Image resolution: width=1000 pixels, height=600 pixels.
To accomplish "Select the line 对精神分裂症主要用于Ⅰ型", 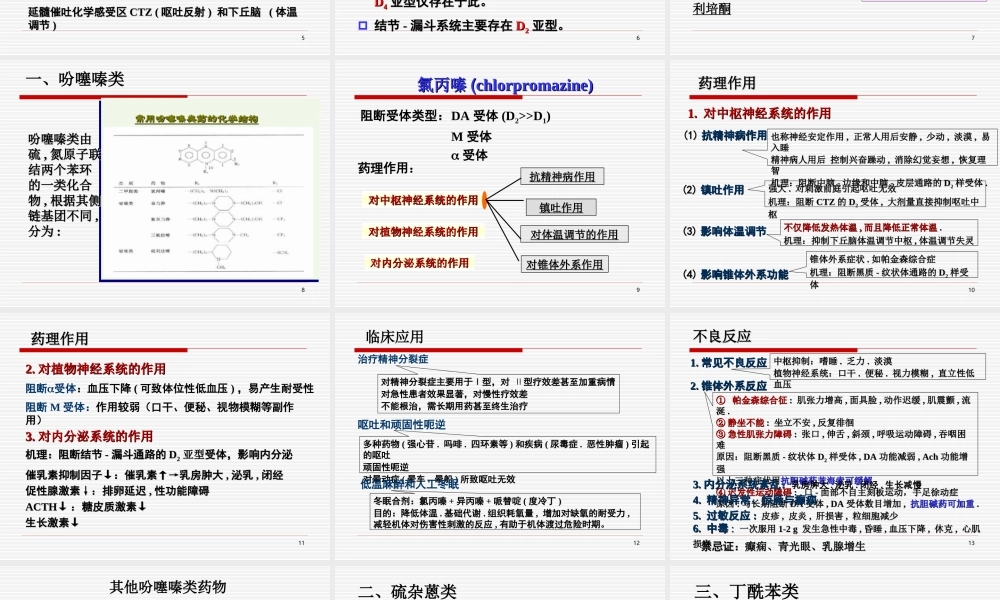I will [x=498, y=382].
